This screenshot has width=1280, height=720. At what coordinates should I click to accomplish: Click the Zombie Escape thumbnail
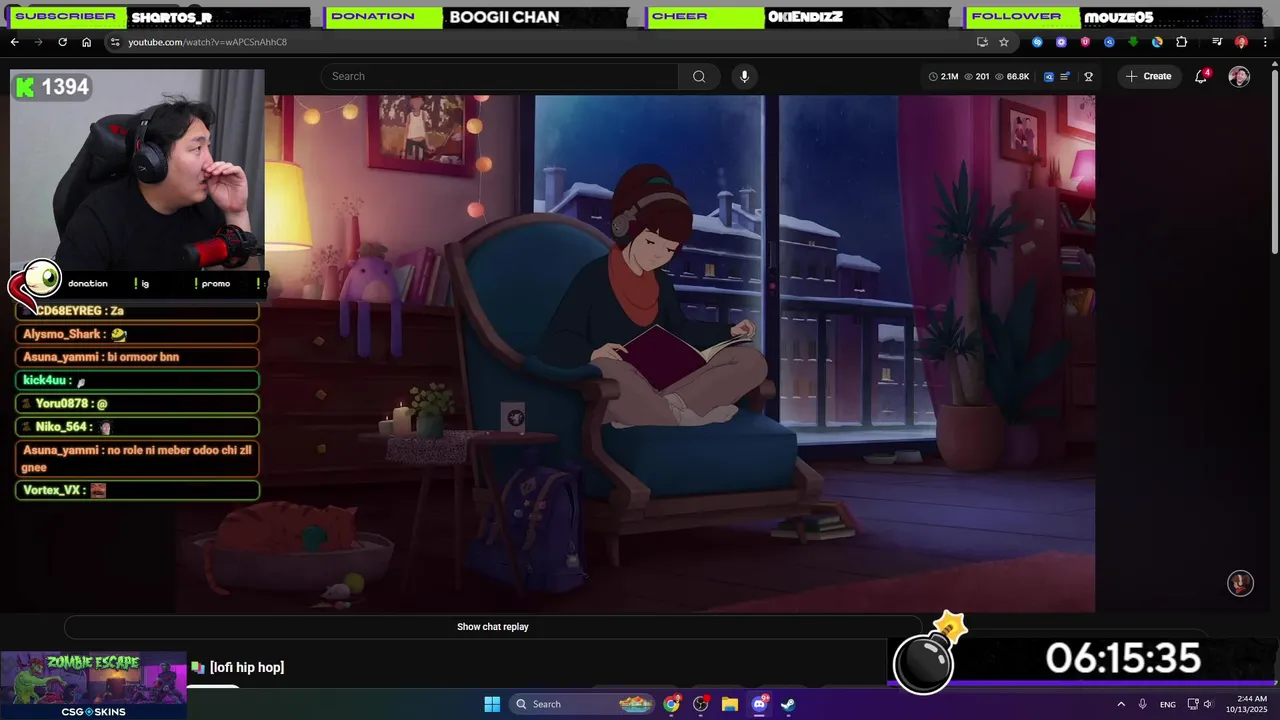(93, 679)
